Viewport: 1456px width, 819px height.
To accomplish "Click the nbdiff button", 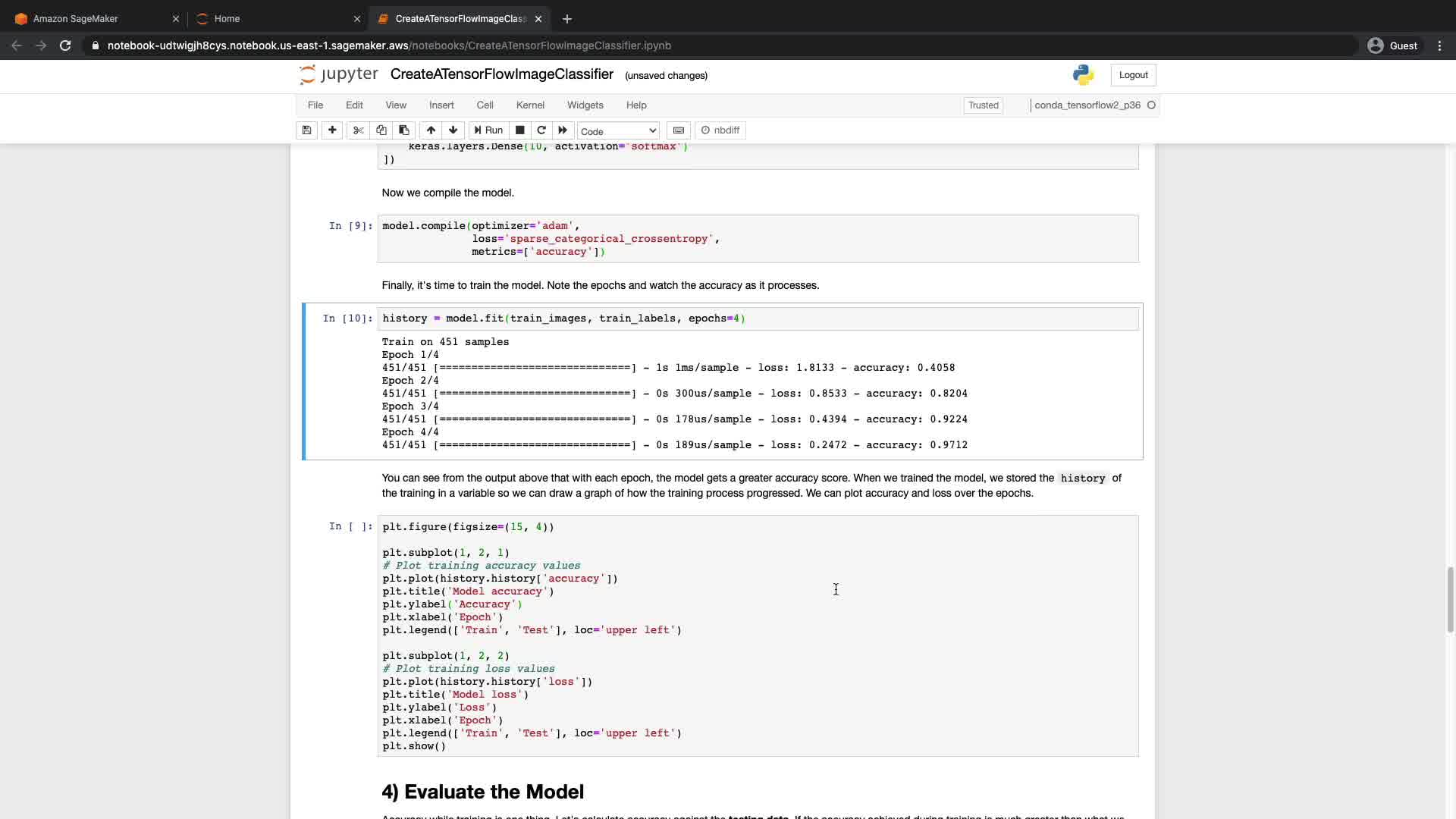I will click(720, 130).
